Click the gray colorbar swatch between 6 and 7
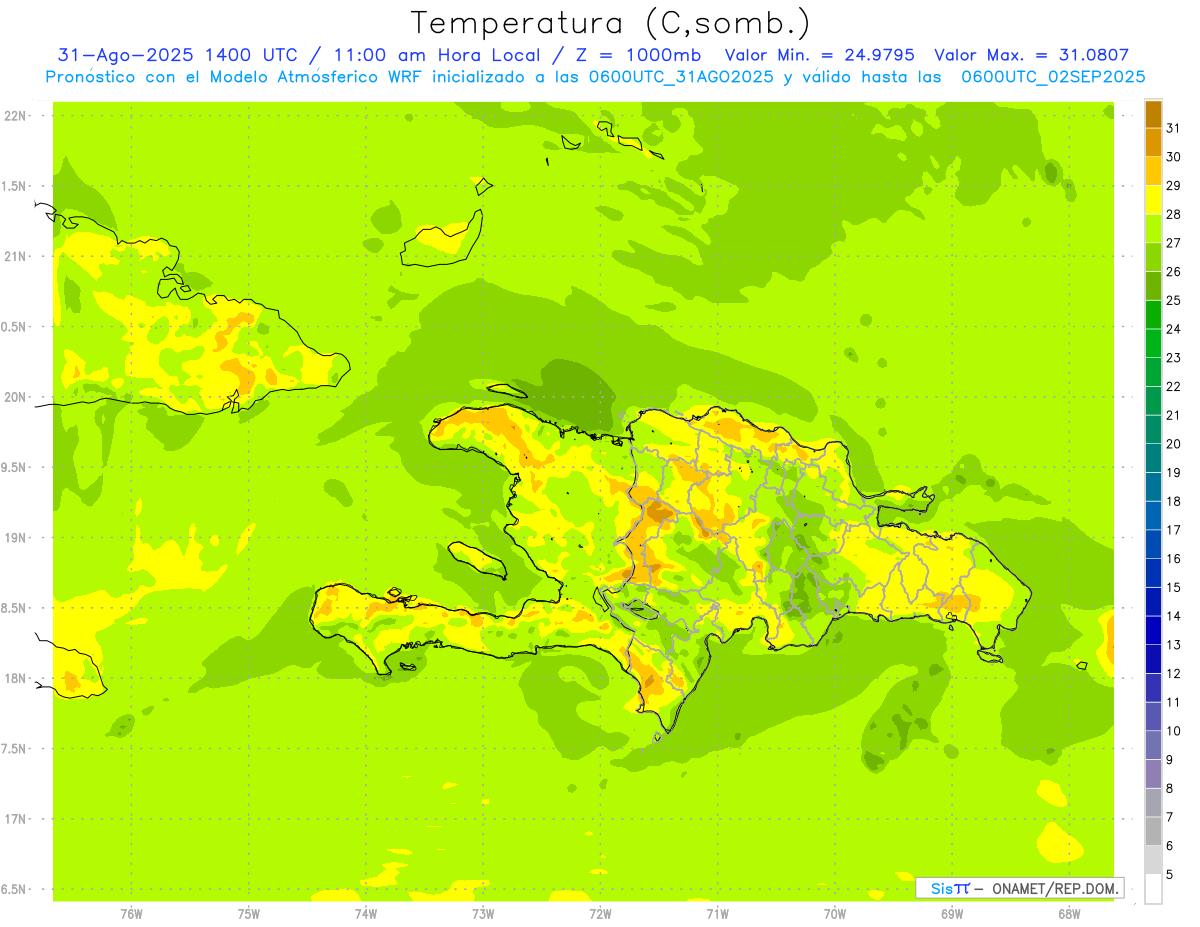The image size is (1200, 927). click(x=1153, y=831)
